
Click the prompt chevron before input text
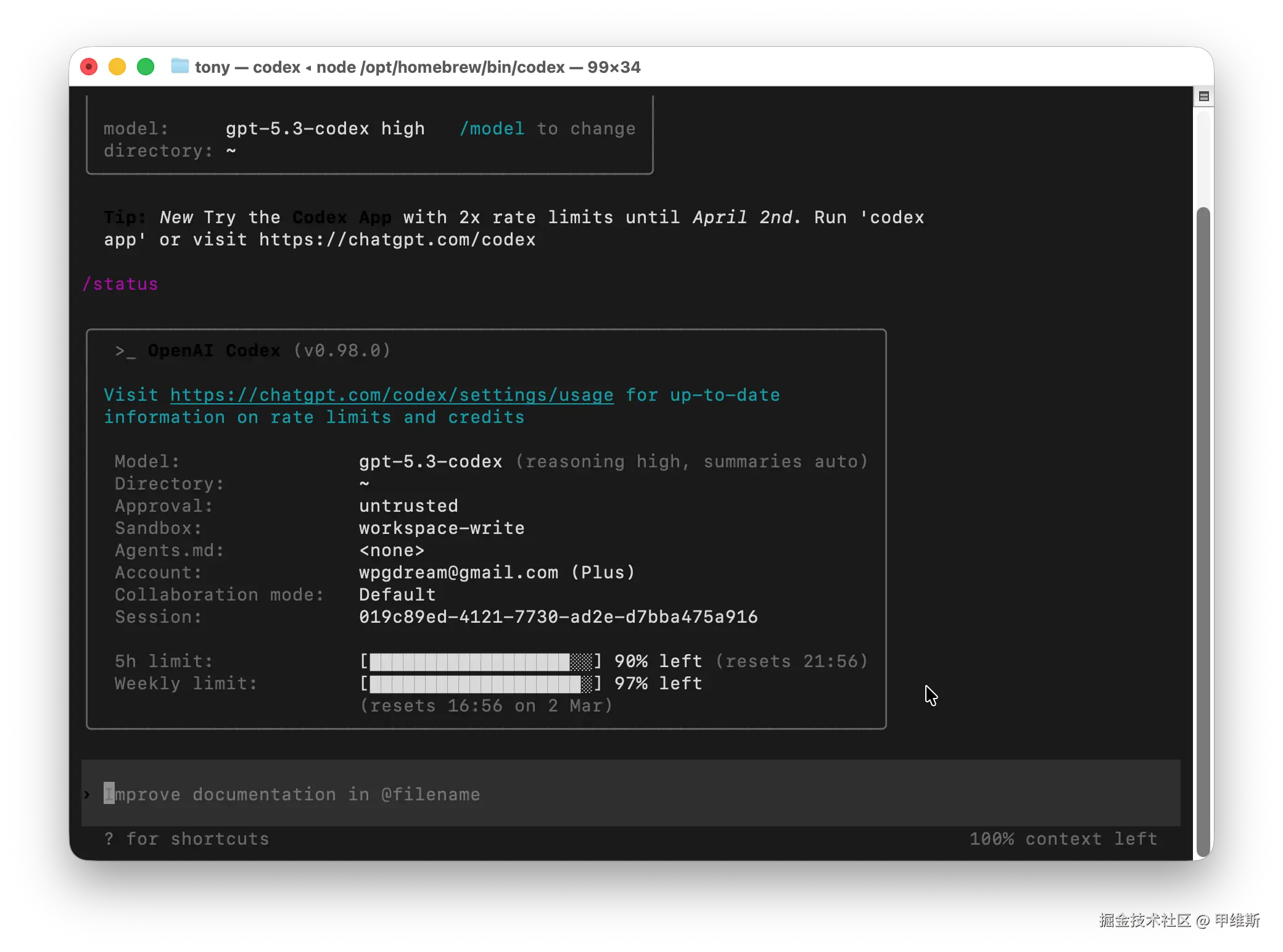(87, 794)
